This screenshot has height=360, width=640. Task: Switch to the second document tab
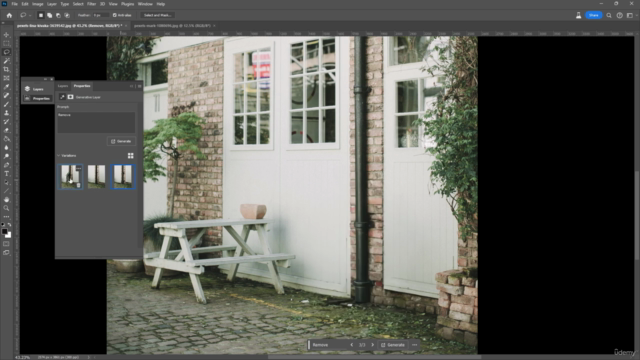pos(172,26)
